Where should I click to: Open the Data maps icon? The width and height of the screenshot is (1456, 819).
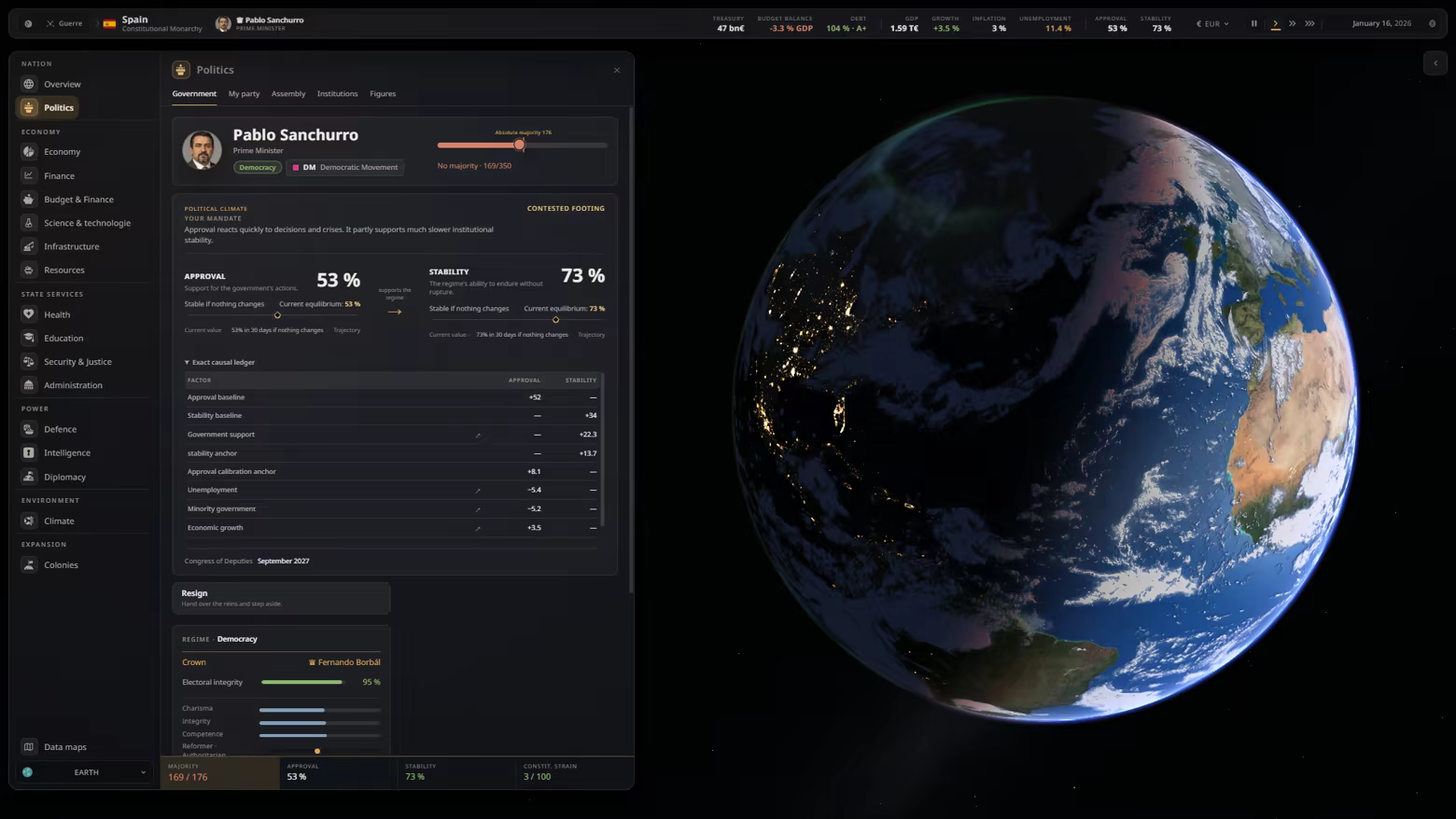coord(29,746)
